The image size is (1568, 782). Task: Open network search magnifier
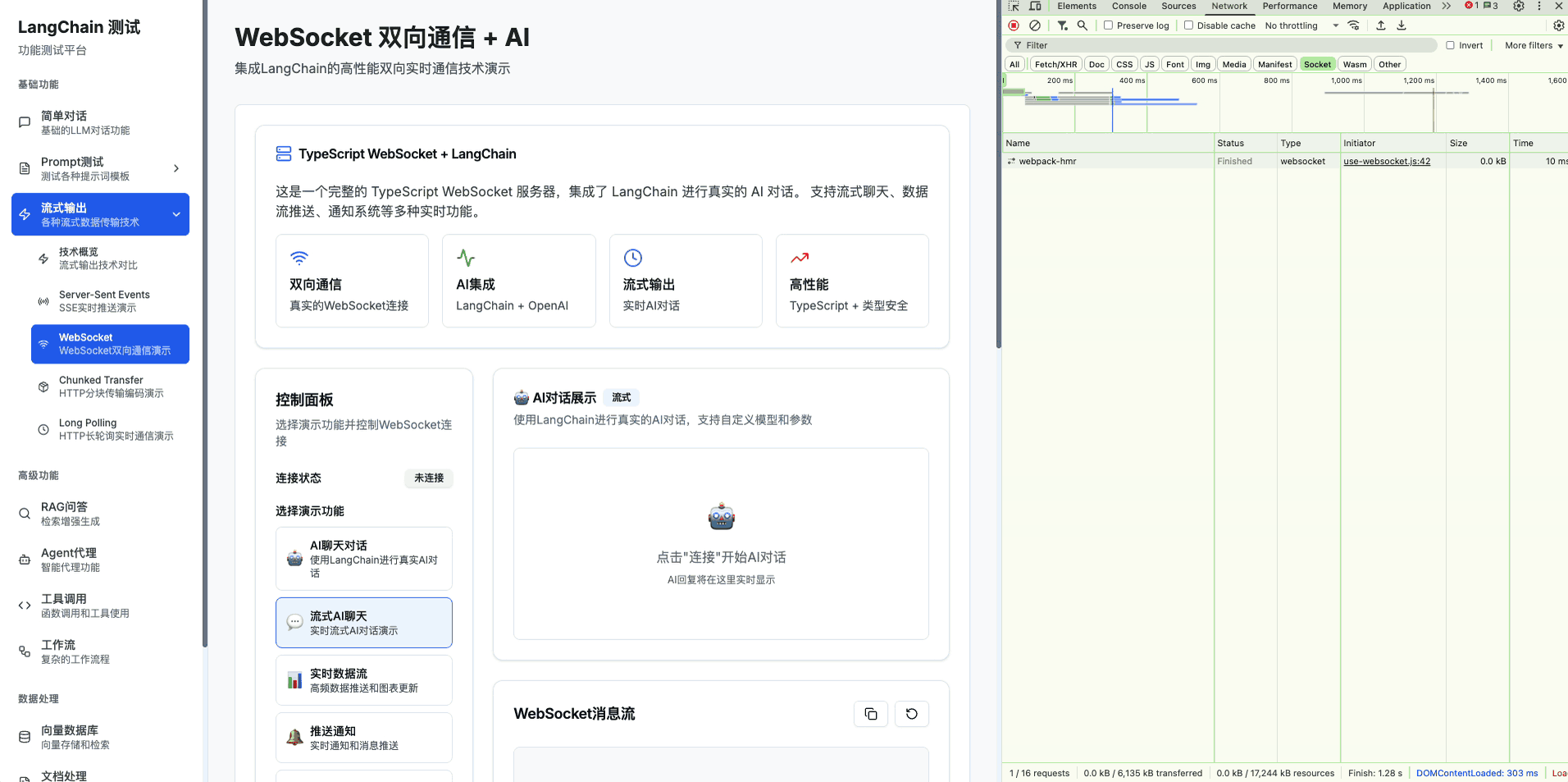pos(1083,25)
